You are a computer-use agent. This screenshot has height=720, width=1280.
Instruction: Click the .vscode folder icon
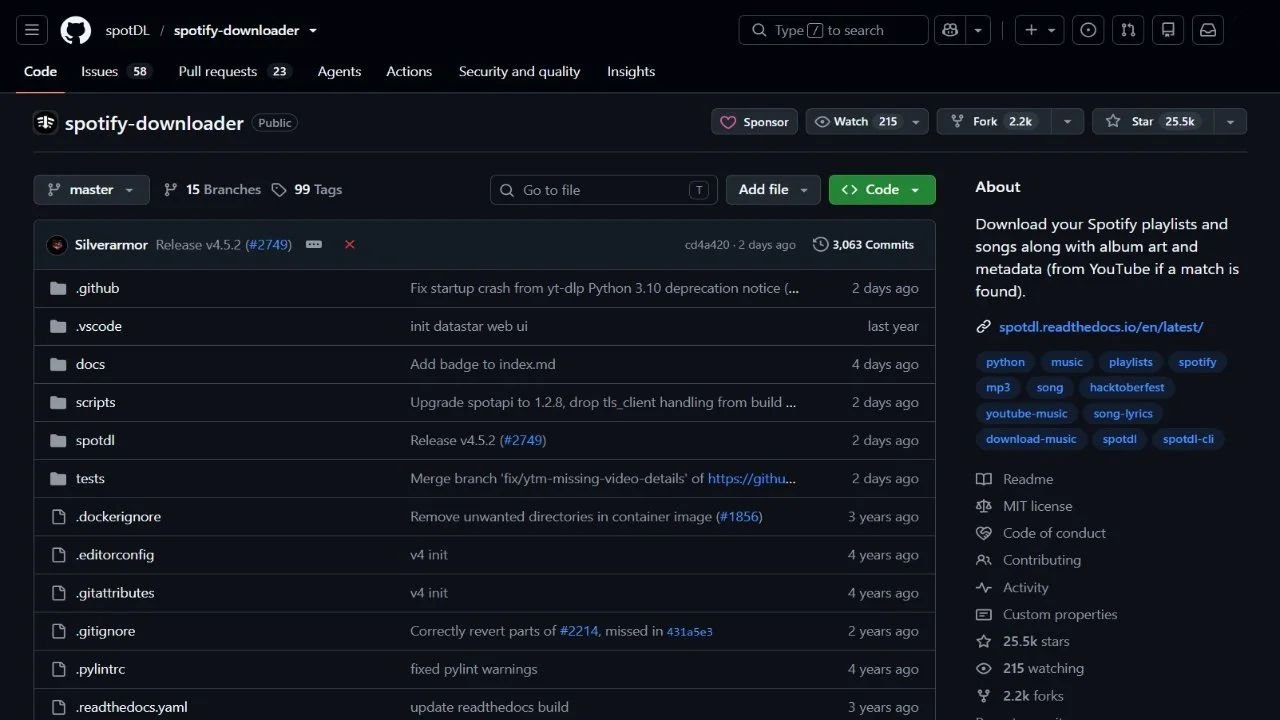(x=58, y=326)
